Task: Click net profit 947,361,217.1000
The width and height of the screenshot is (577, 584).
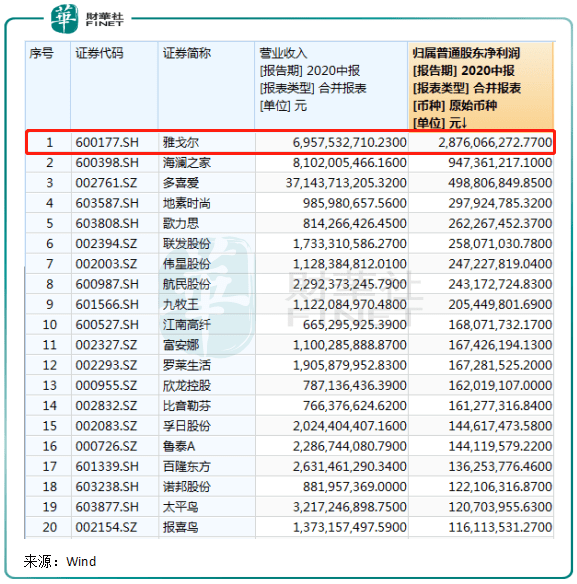Action: (x=500, y=163)
